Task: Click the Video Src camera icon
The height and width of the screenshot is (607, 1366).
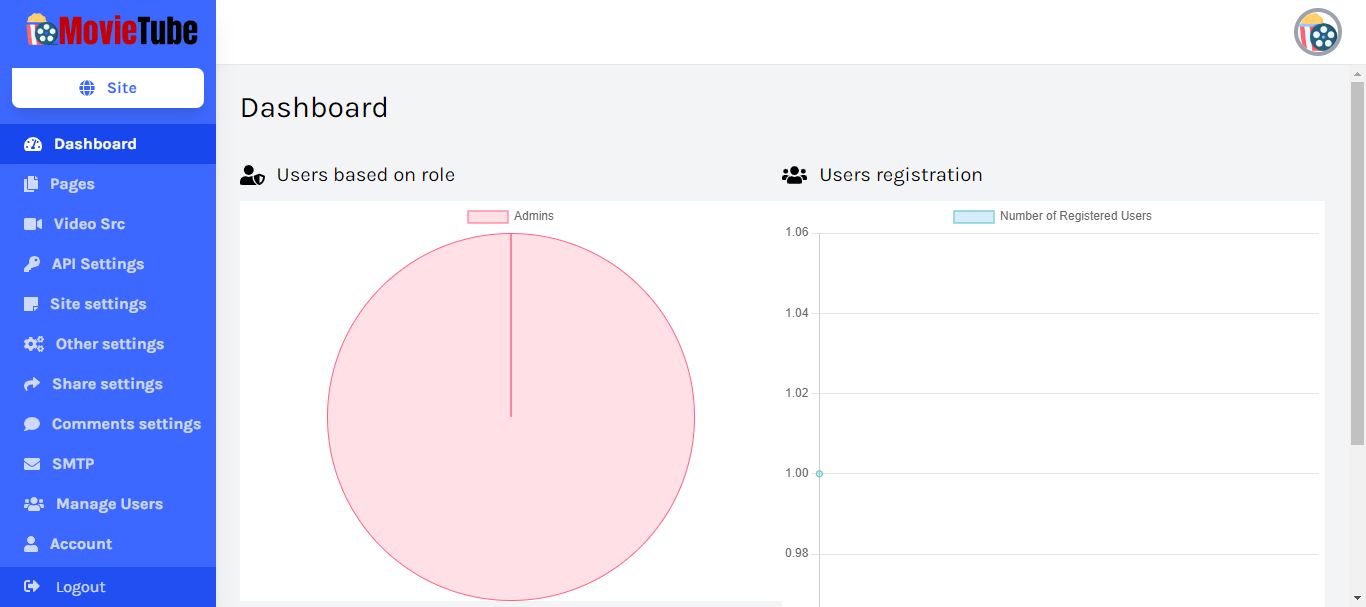Action: (33, 224)
